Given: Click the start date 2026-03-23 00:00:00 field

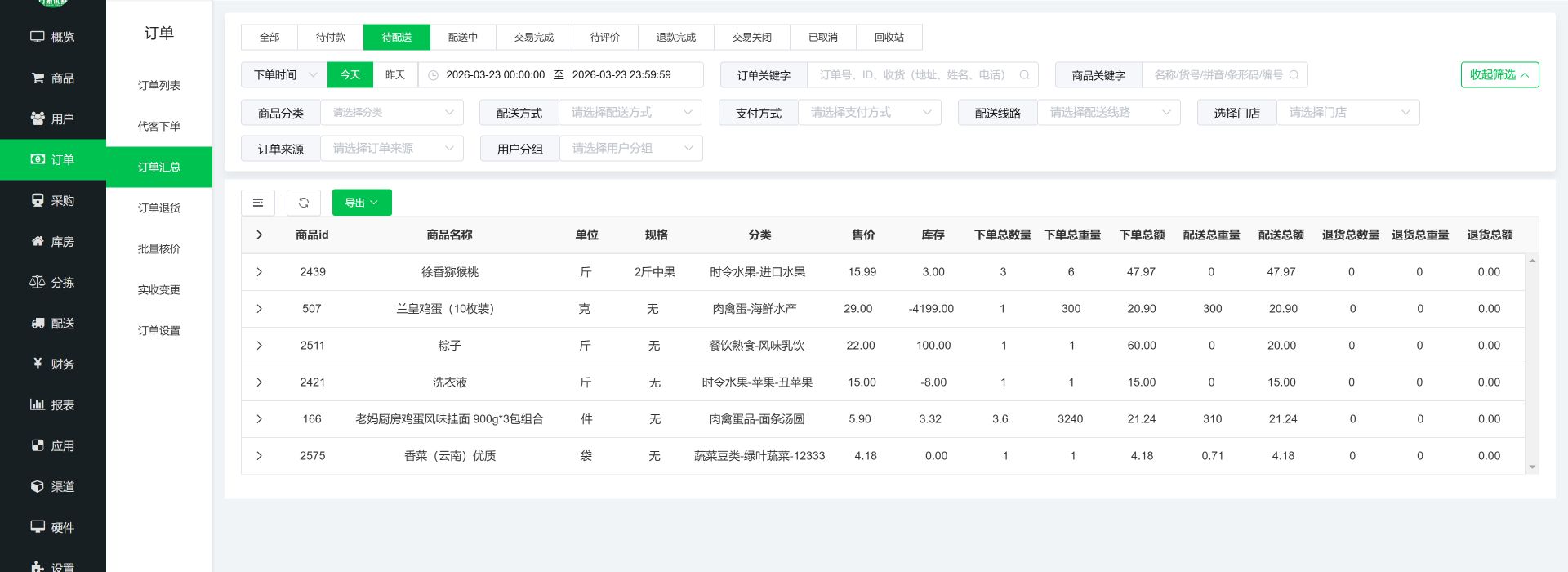Looking at the screenshot, I should pos(495,74).
